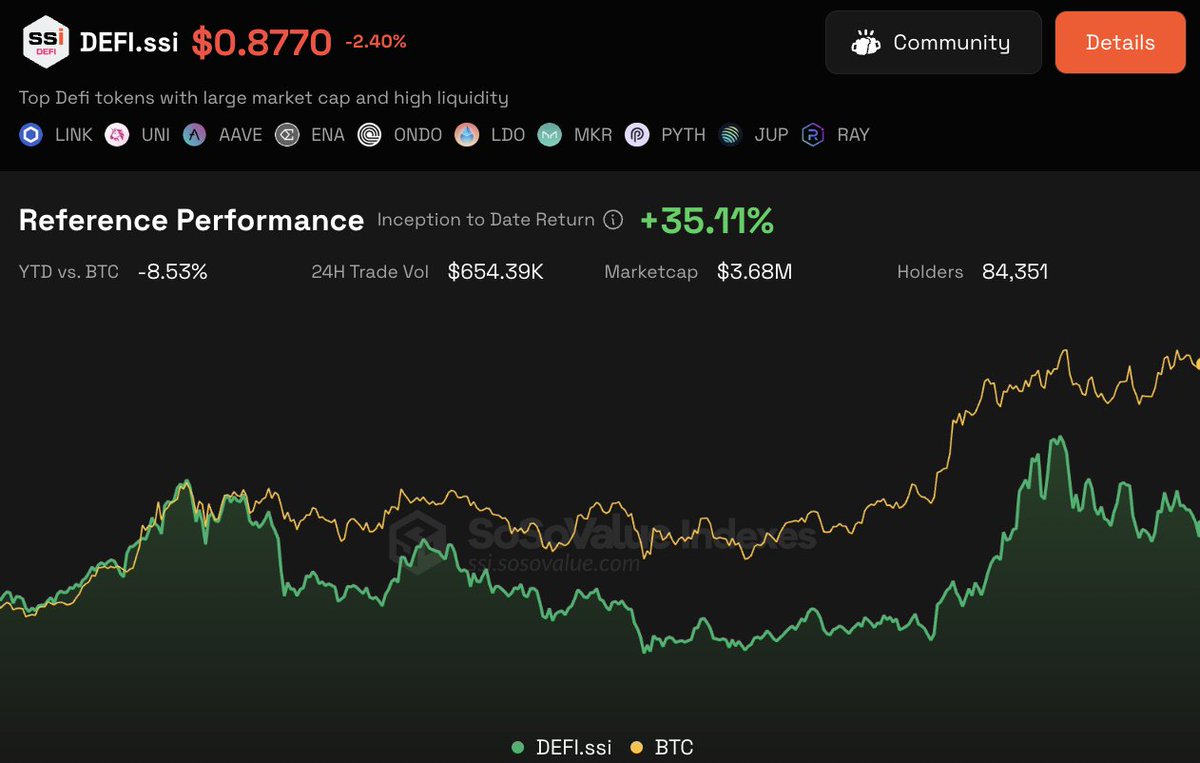Click the DEFI.ssi title text
Viewport: 1200px width, 763px height.
[129, 43]
